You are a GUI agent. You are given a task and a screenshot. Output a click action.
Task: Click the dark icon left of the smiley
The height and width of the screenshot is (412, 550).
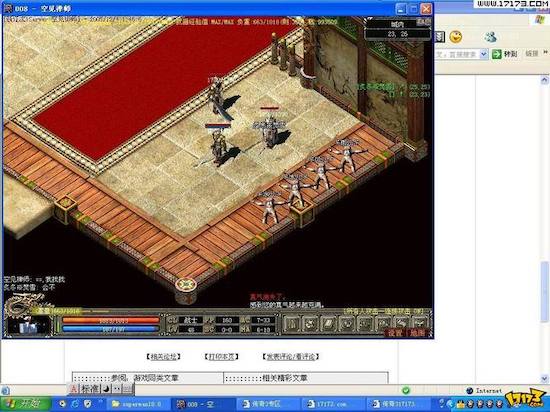point(440,37)
